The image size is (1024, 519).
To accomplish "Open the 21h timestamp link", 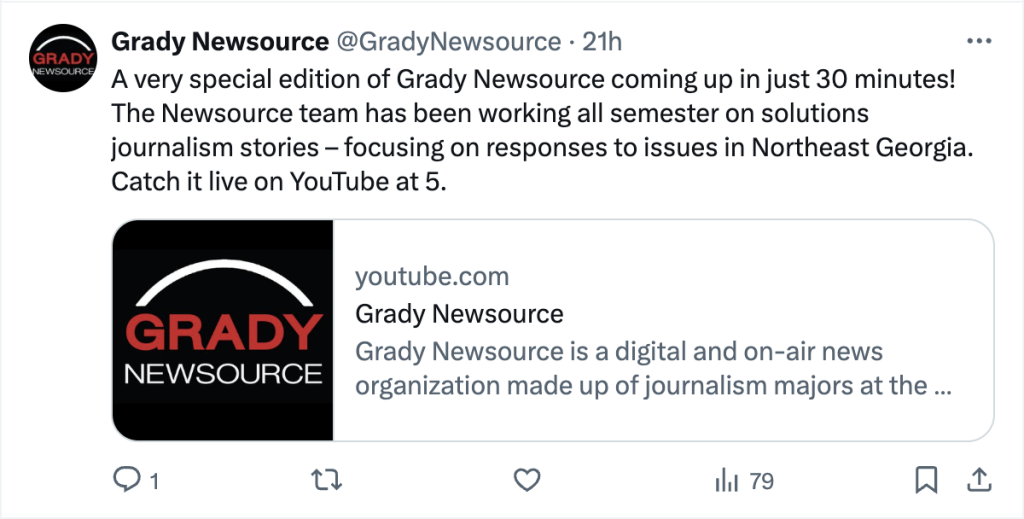I will pos(602,41).
